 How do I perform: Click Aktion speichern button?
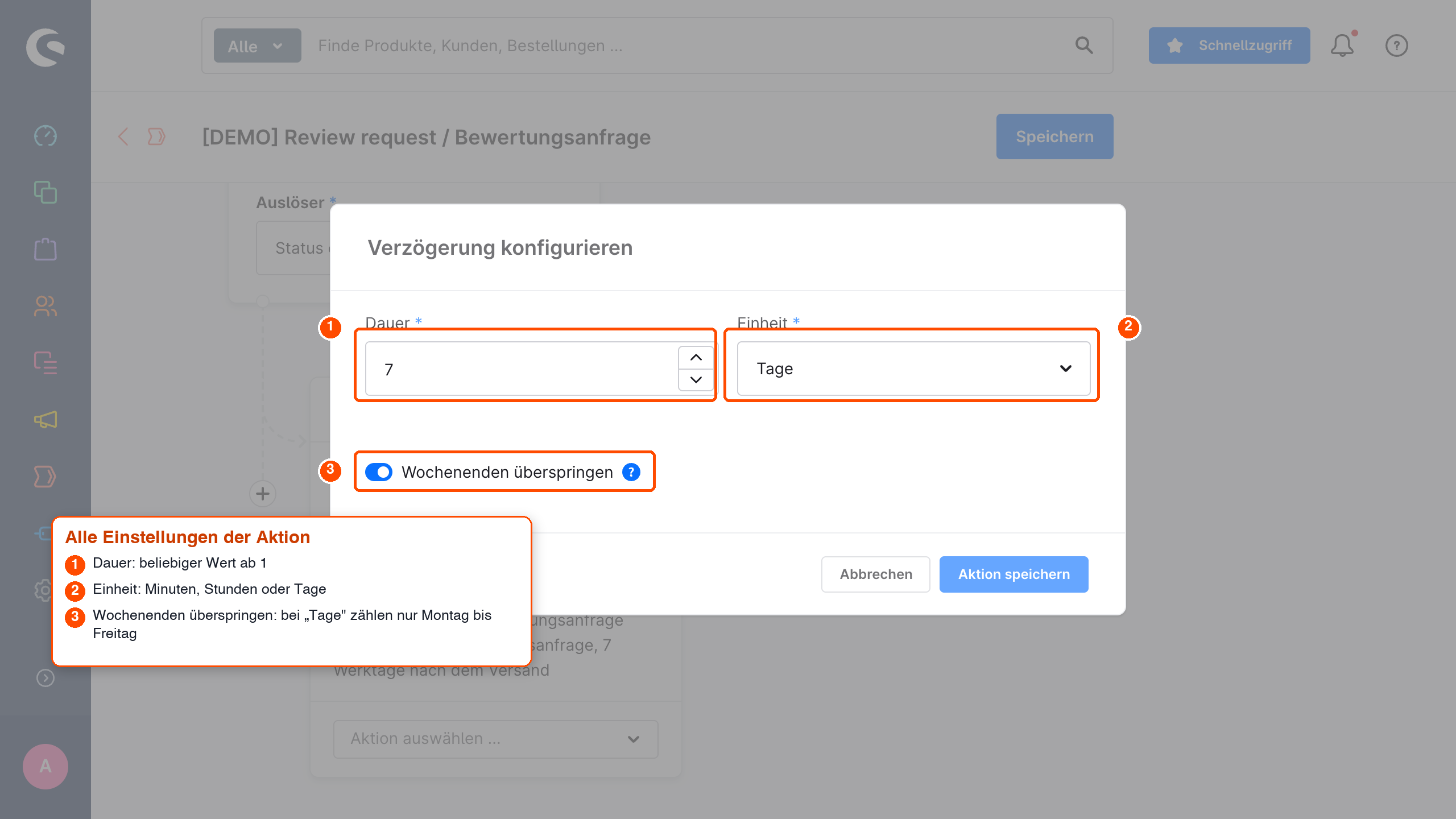point(1014,574)
